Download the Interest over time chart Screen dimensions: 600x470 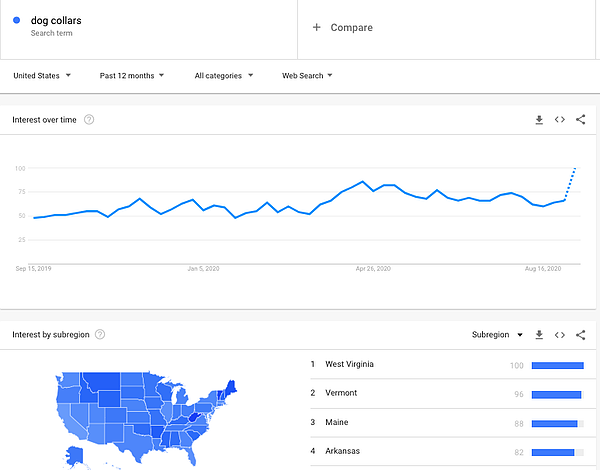539,120
